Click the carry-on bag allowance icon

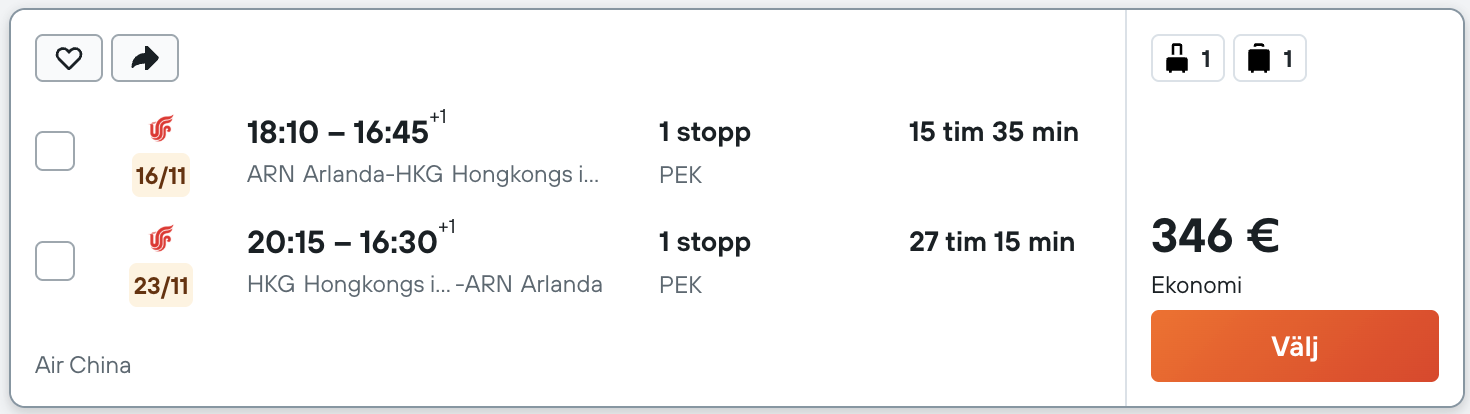(x=1188, y=59)
